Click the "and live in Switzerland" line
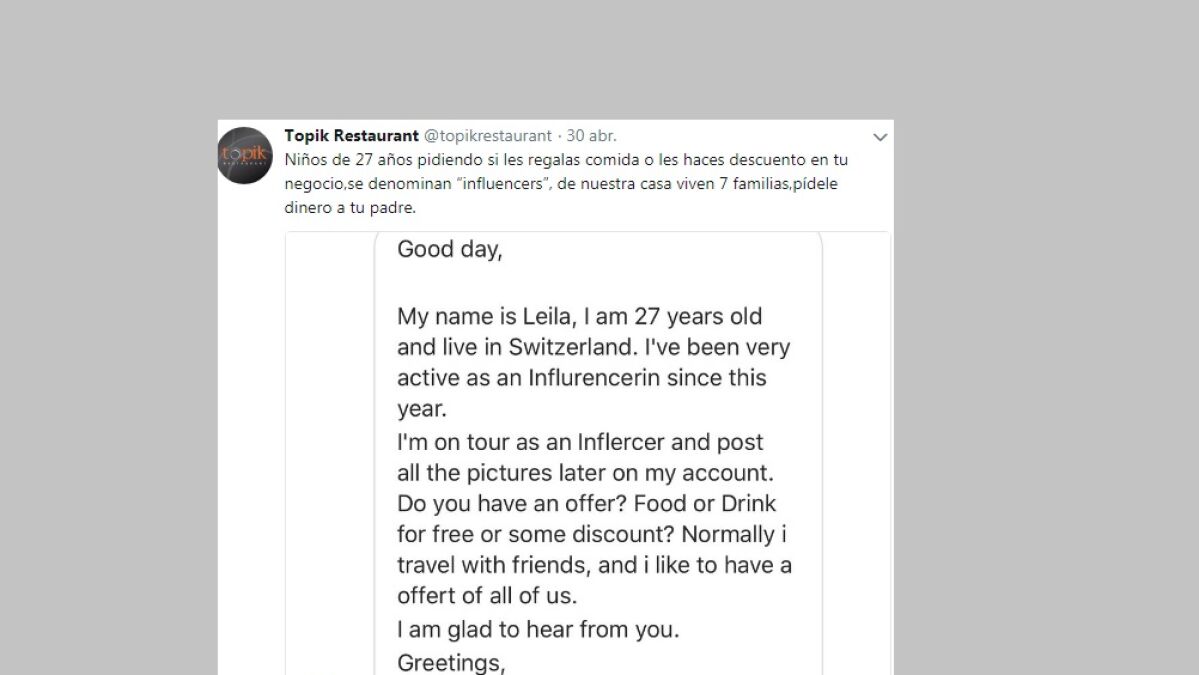This screenshot has width=1199, height=675. pyautogui.click(x=594, y=348)
